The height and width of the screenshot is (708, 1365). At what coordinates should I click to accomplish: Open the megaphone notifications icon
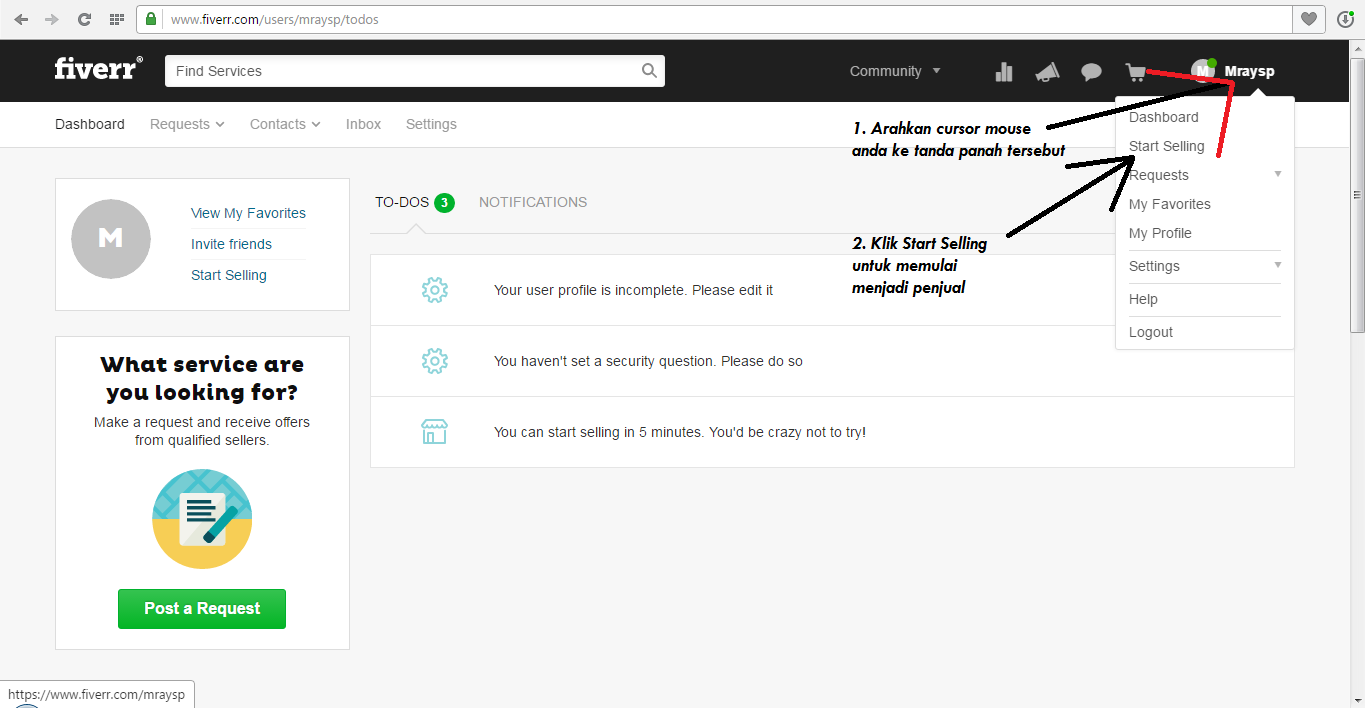(x=1046, y=72)
